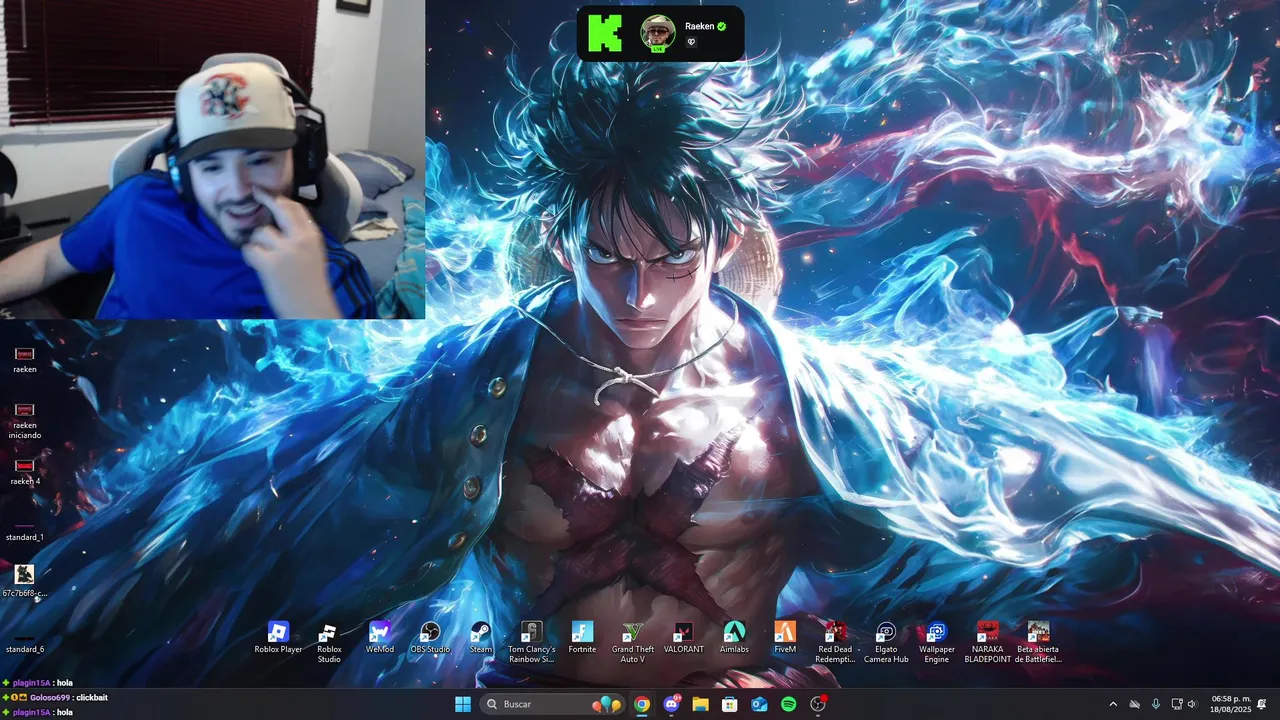Click the FiveM desktop shortcut

[785, 638]
